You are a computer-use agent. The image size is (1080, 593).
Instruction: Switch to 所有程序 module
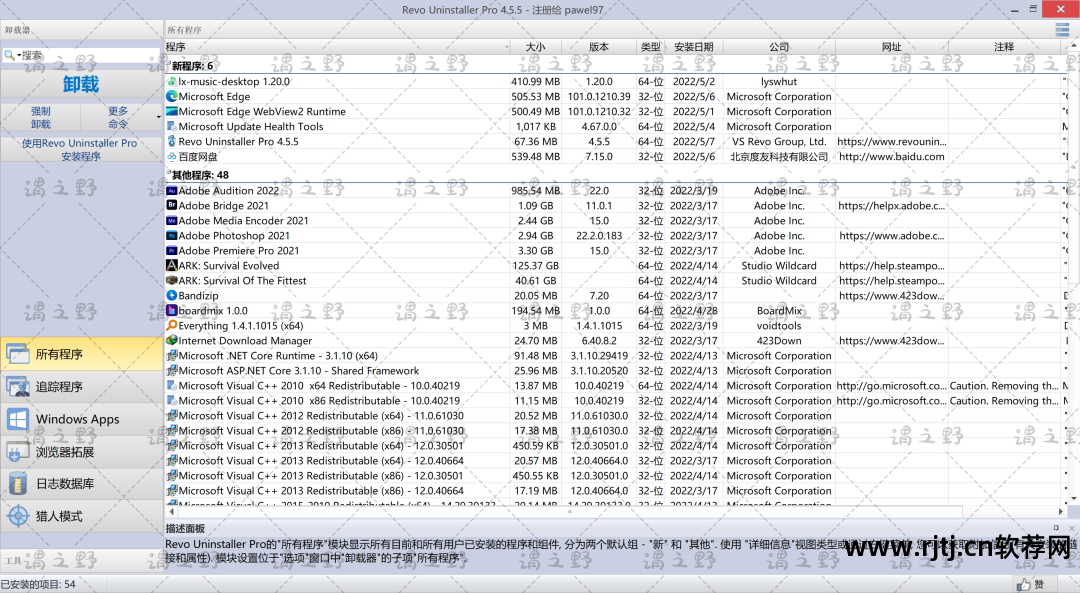click(x=81, y=354)
